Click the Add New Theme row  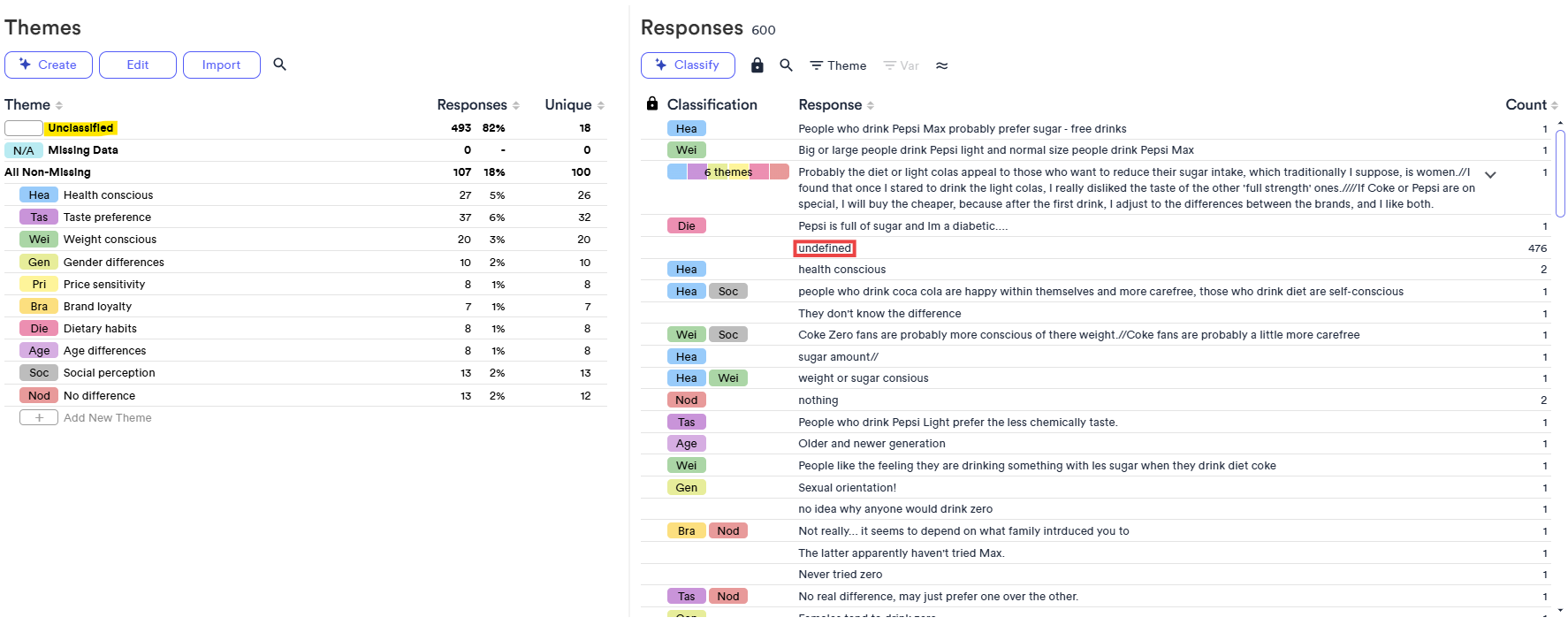click(x=107, y=417)
